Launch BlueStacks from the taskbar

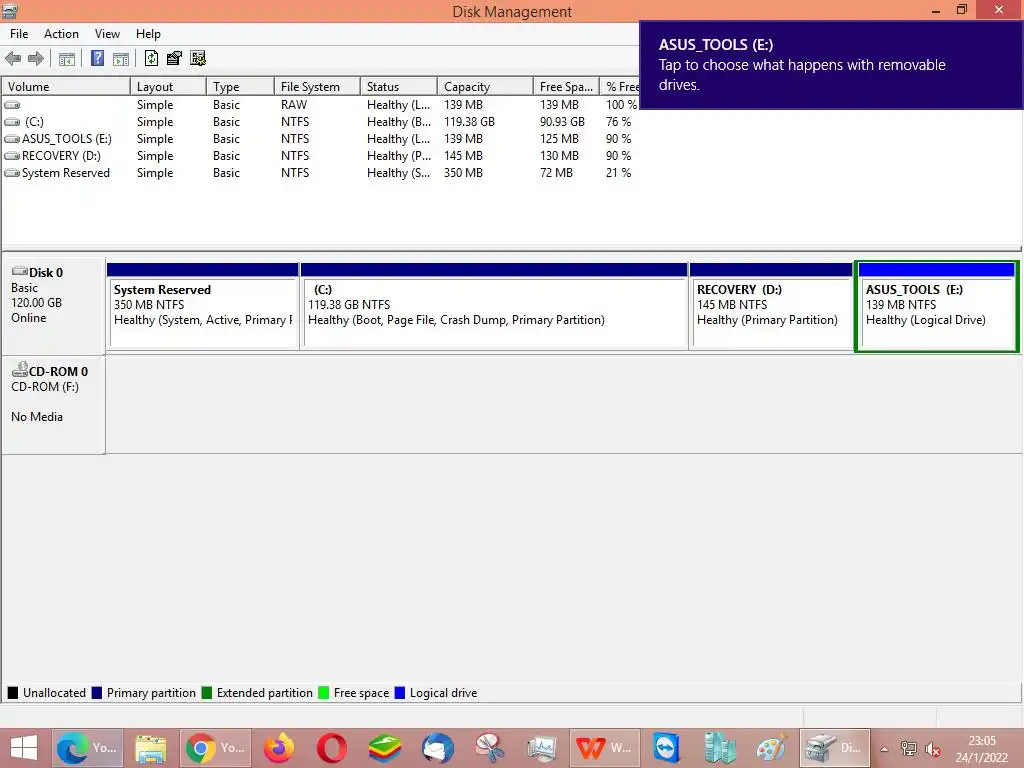[x=385, y=748]
